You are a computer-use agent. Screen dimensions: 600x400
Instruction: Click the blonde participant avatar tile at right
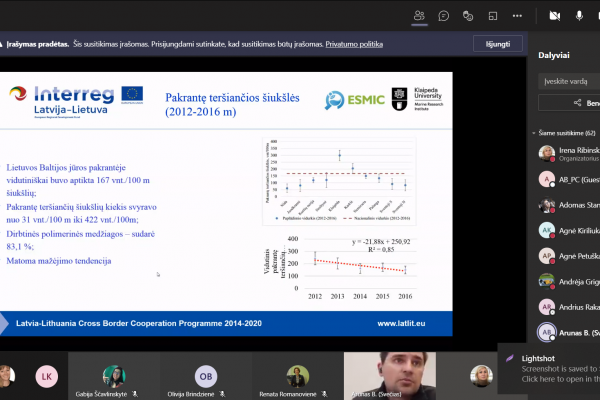tap(481, 376)
